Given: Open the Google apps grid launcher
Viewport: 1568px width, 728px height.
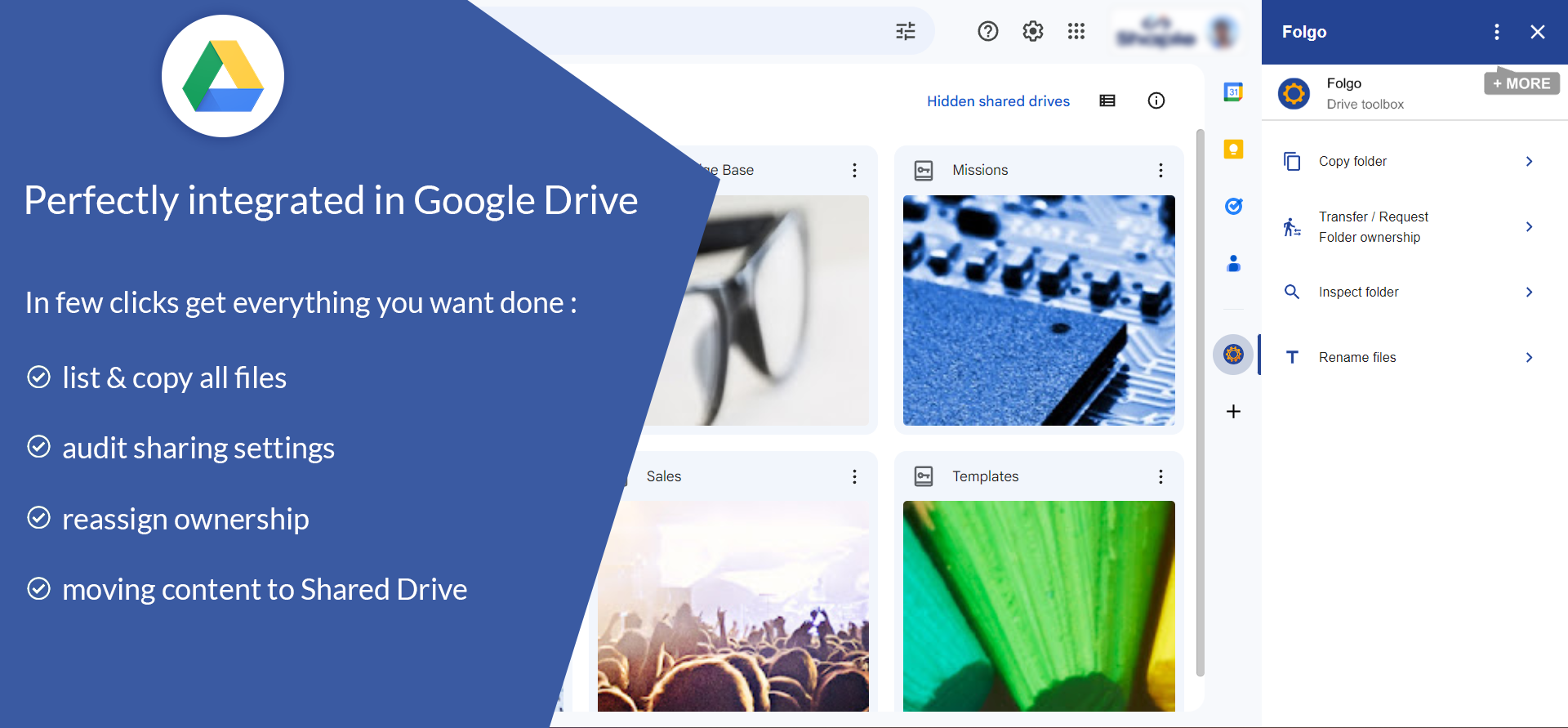Looking at the screenshot, I should 1076,31.
